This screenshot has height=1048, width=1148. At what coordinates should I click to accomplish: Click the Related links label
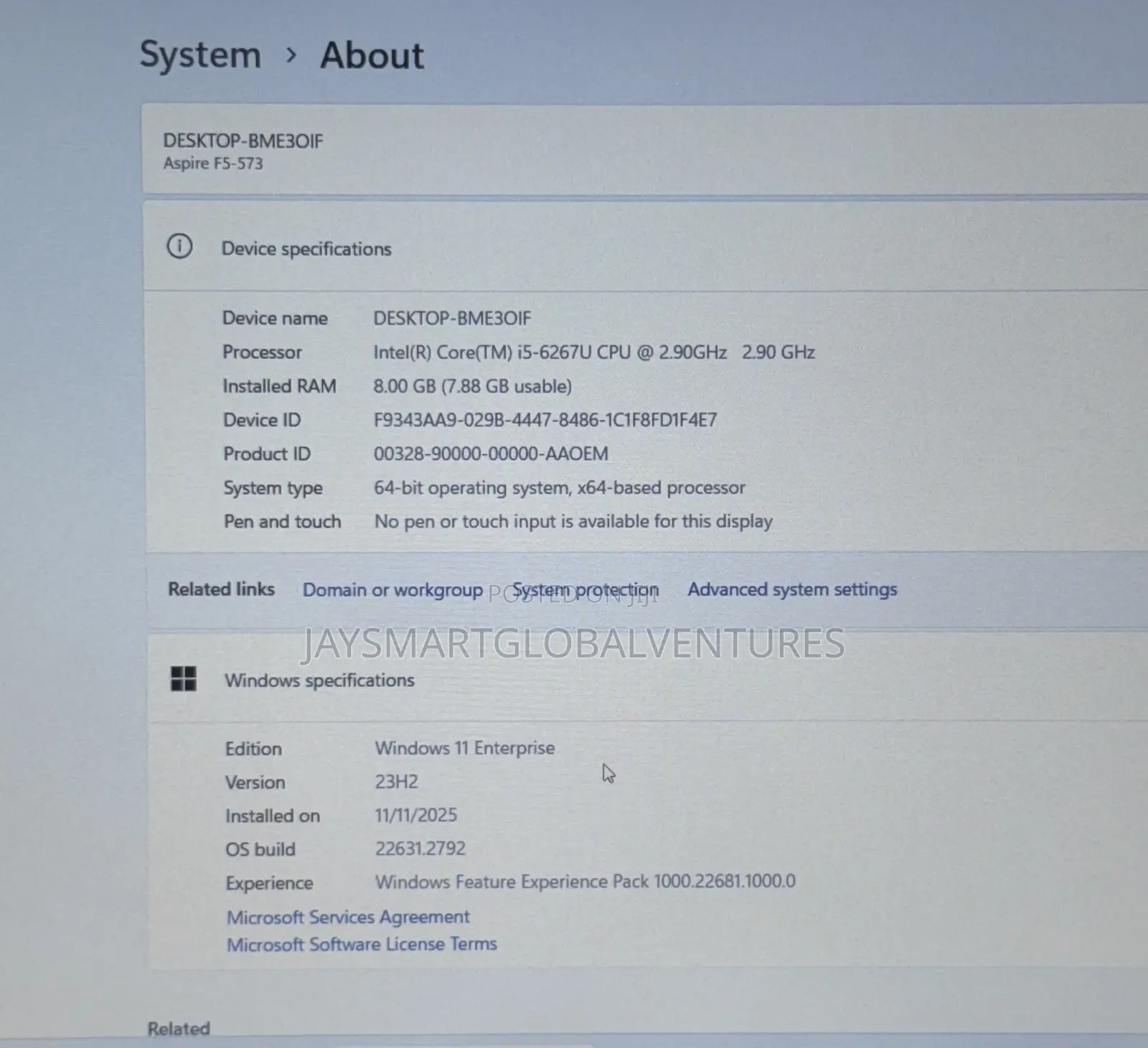221,589
